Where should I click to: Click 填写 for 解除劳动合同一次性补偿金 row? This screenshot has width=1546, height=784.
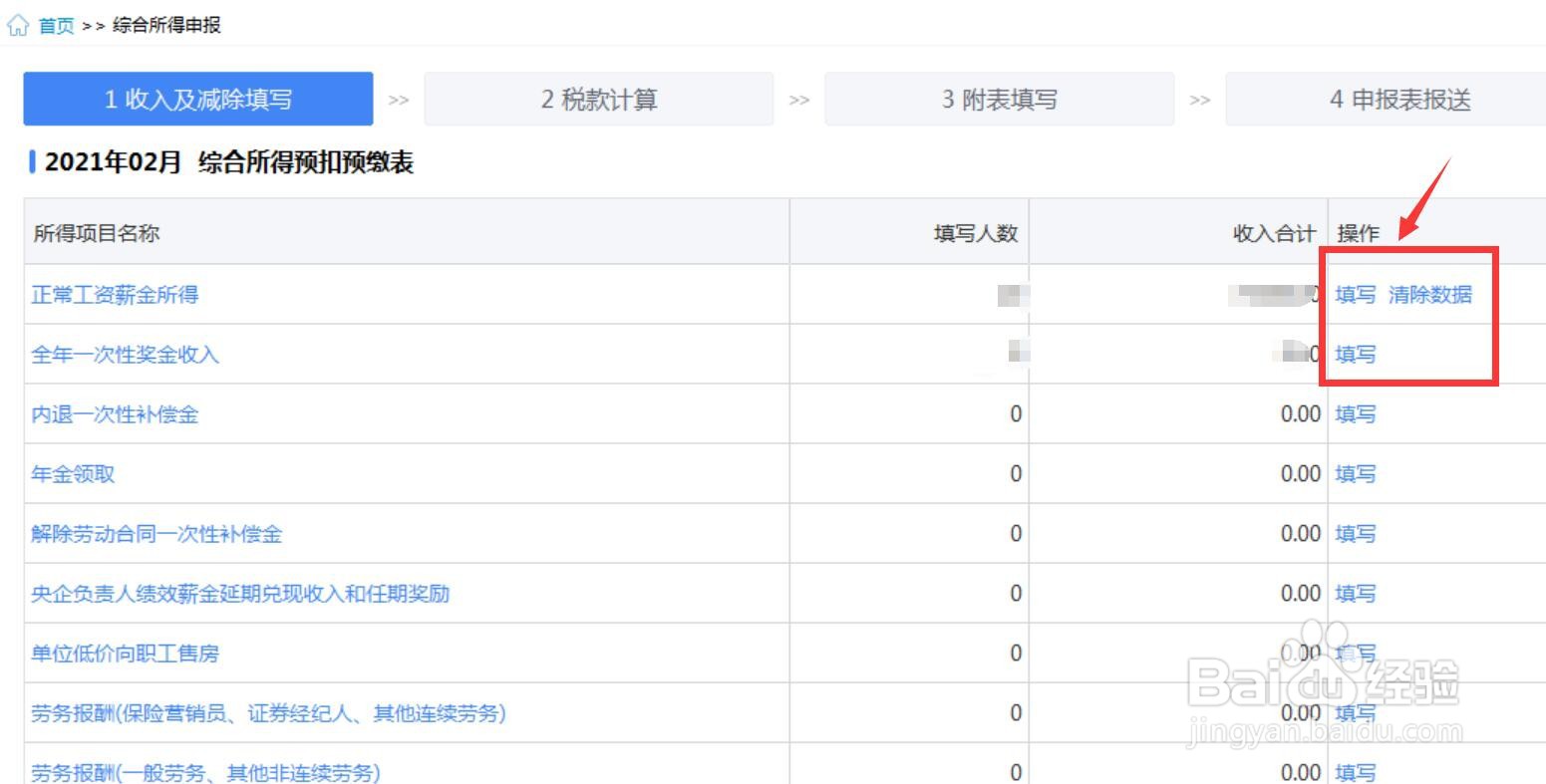(x=1356, y=533)
